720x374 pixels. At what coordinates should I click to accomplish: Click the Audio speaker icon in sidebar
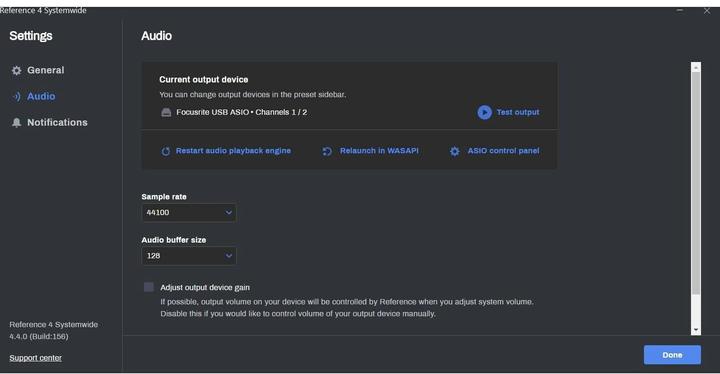coord(17,96)
